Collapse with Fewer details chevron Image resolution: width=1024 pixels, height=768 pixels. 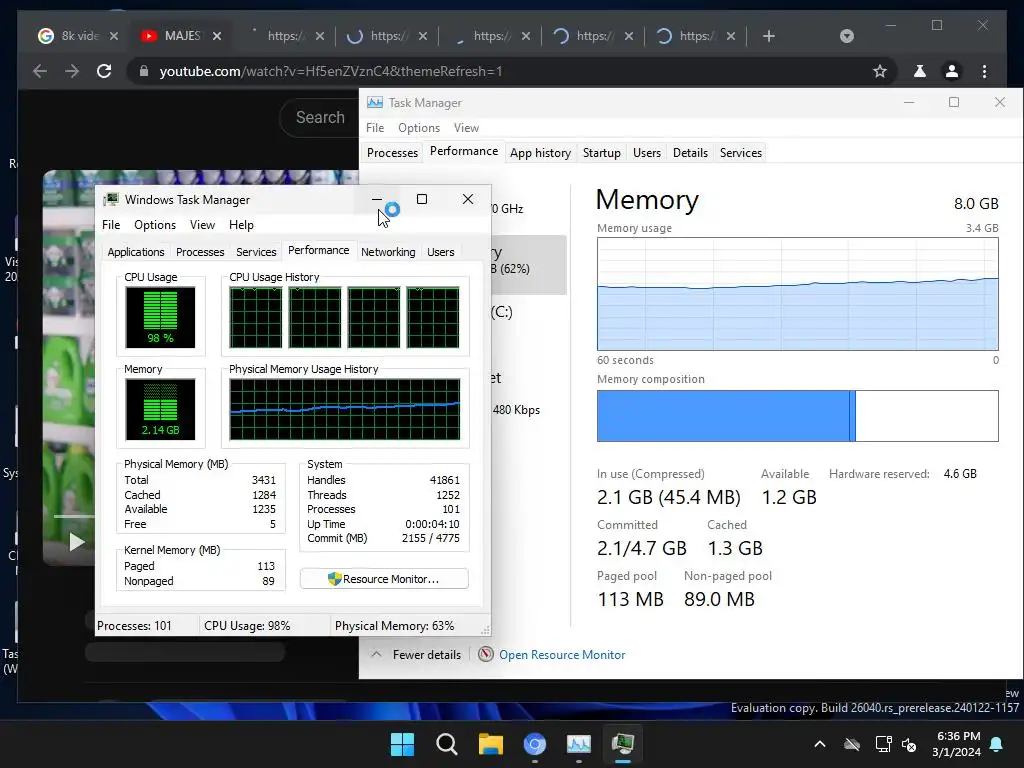click(376, 654)
